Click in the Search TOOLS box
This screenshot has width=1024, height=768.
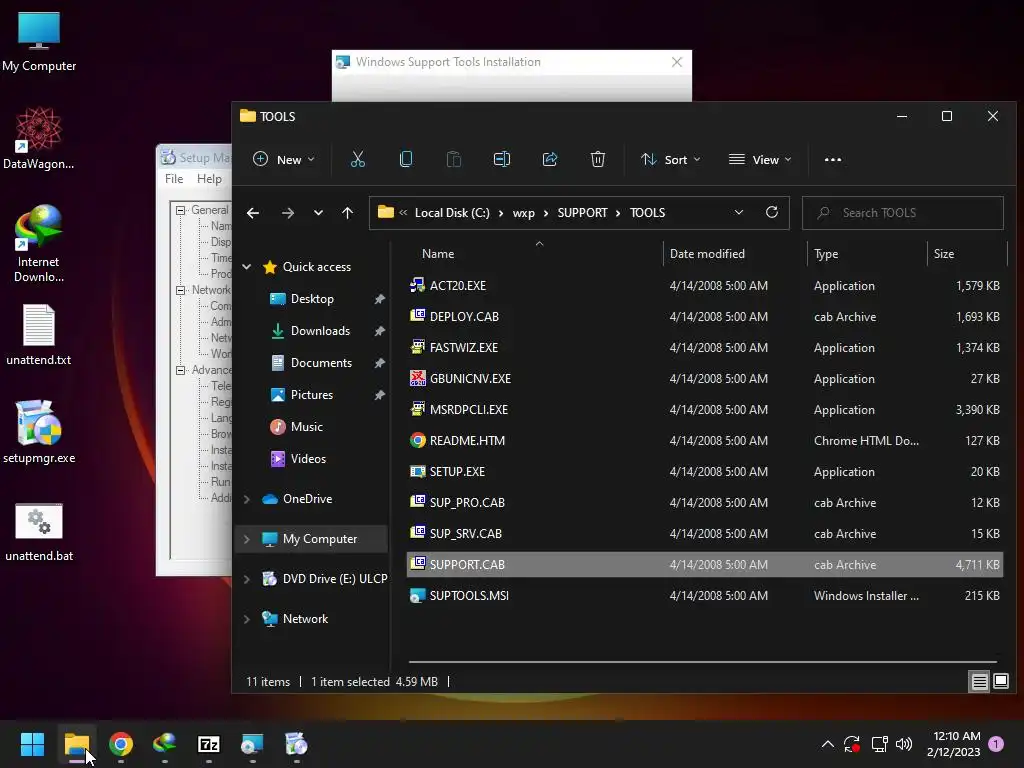903,213
